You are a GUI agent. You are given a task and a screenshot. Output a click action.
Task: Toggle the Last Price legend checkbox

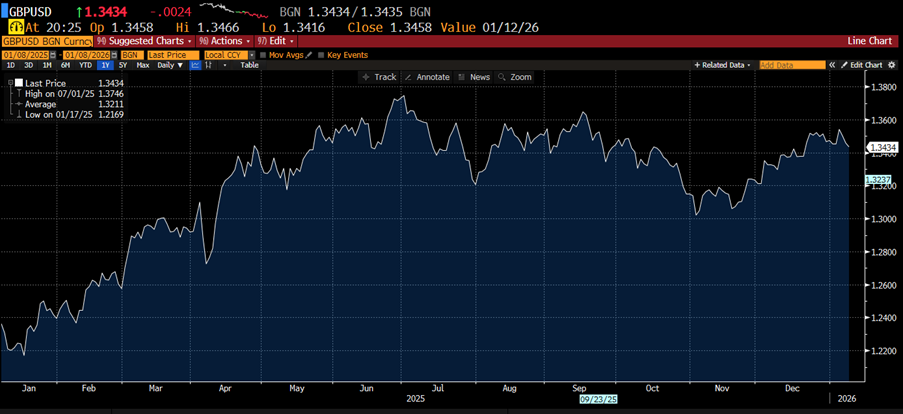[18, 83]
